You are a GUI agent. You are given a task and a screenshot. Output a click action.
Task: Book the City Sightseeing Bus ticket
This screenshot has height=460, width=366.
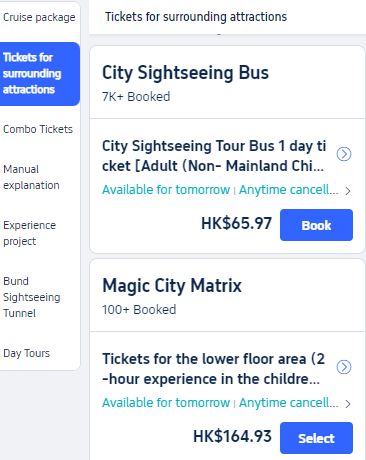click(316, 225)
